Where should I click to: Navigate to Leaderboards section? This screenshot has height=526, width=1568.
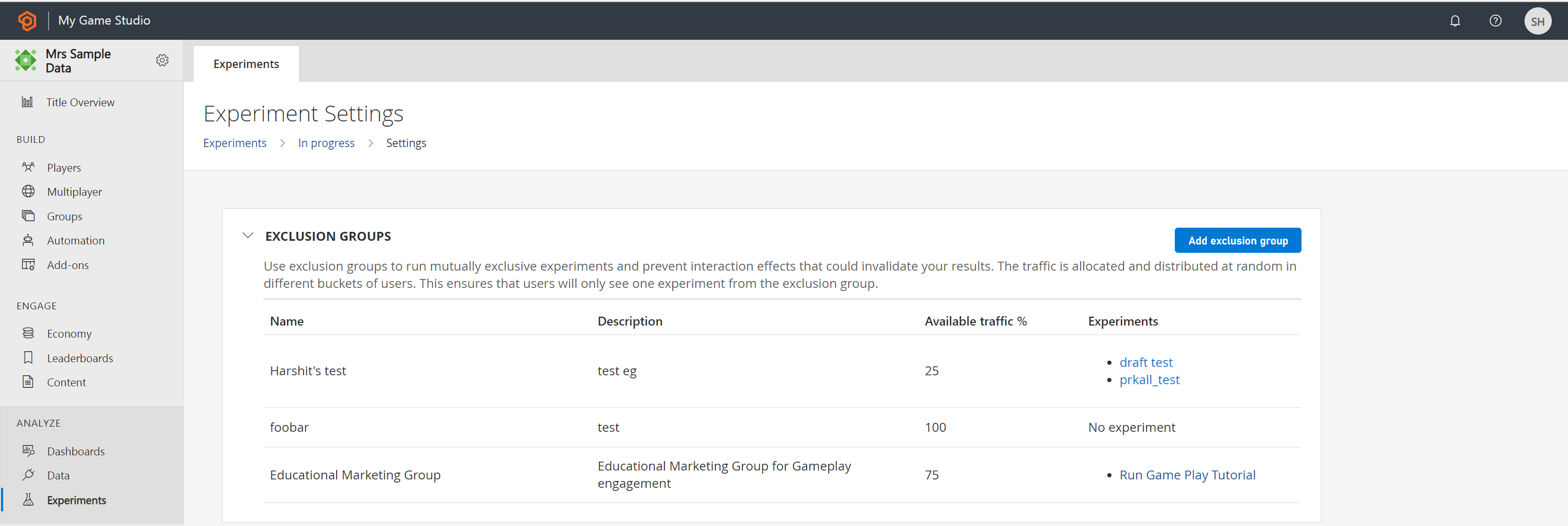[x=80, y=358]
